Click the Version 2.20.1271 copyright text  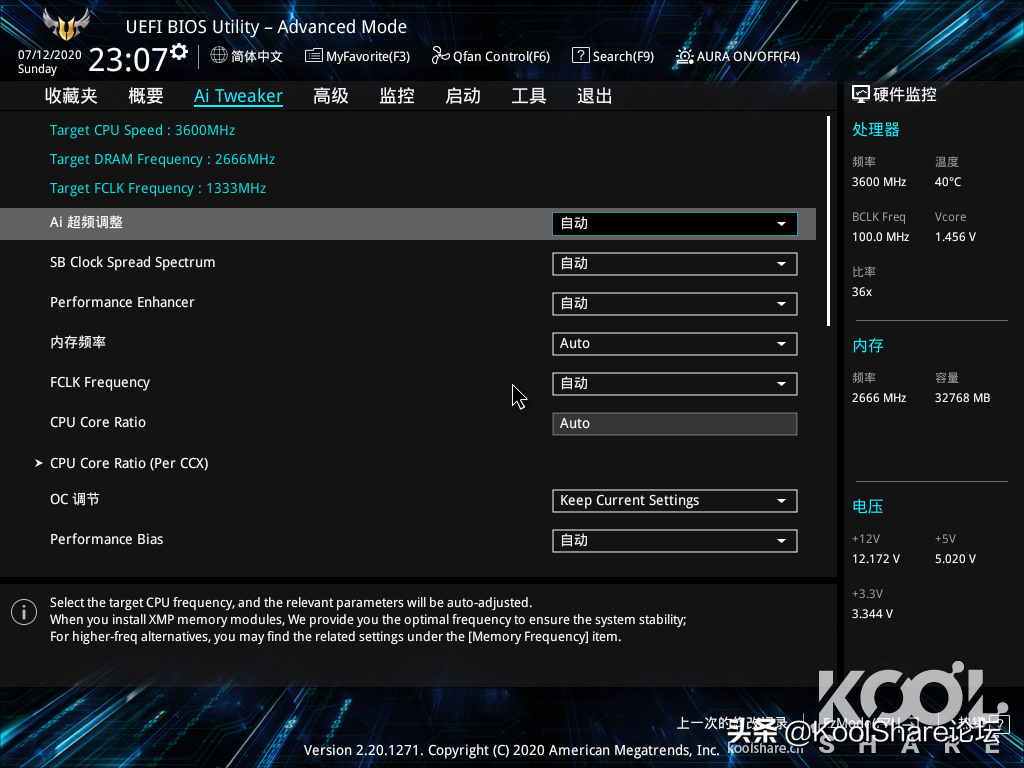click(511, 750)
